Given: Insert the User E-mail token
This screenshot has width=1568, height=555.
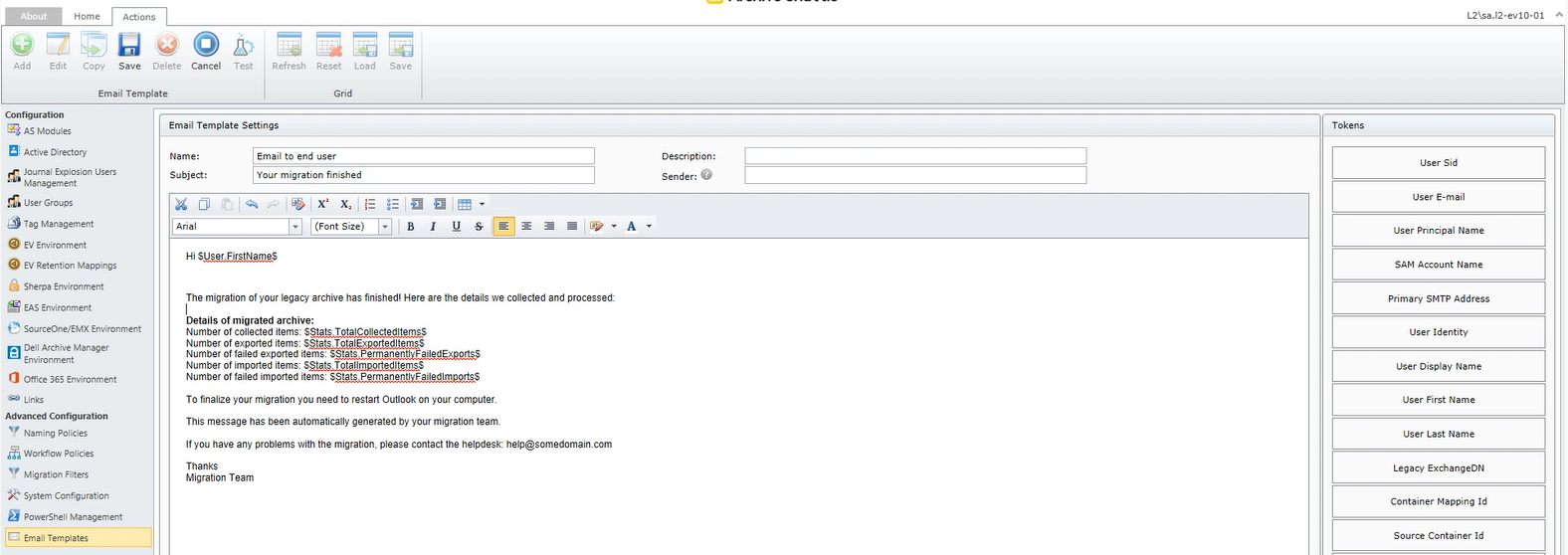Looking at the screenshot, I should coord(1438,197).
